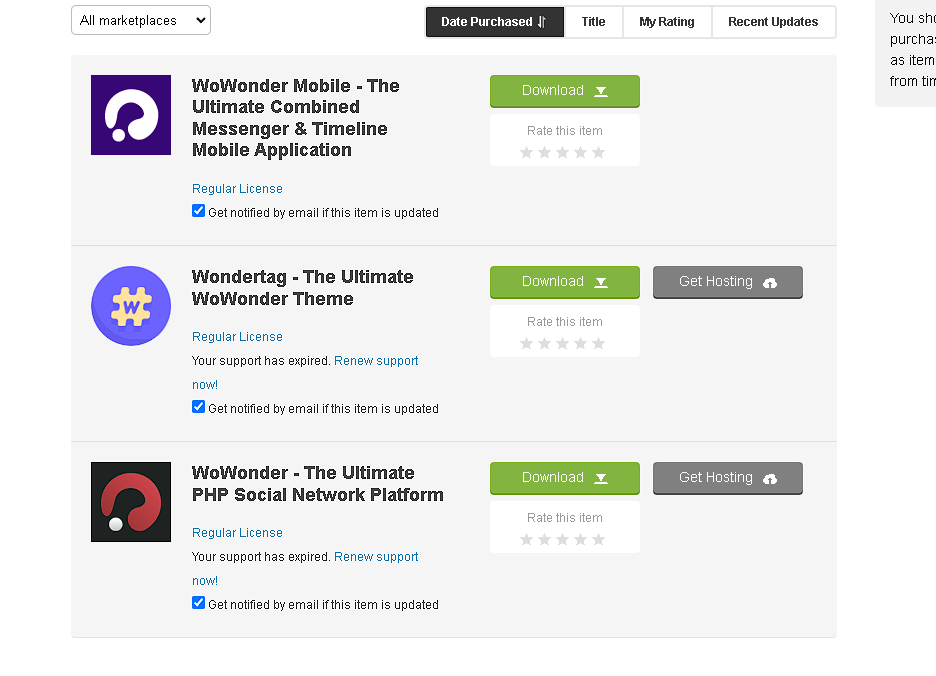Open the WoWonder red logo thumbnail
Screen dimensions: 936x676
point(131,502)
